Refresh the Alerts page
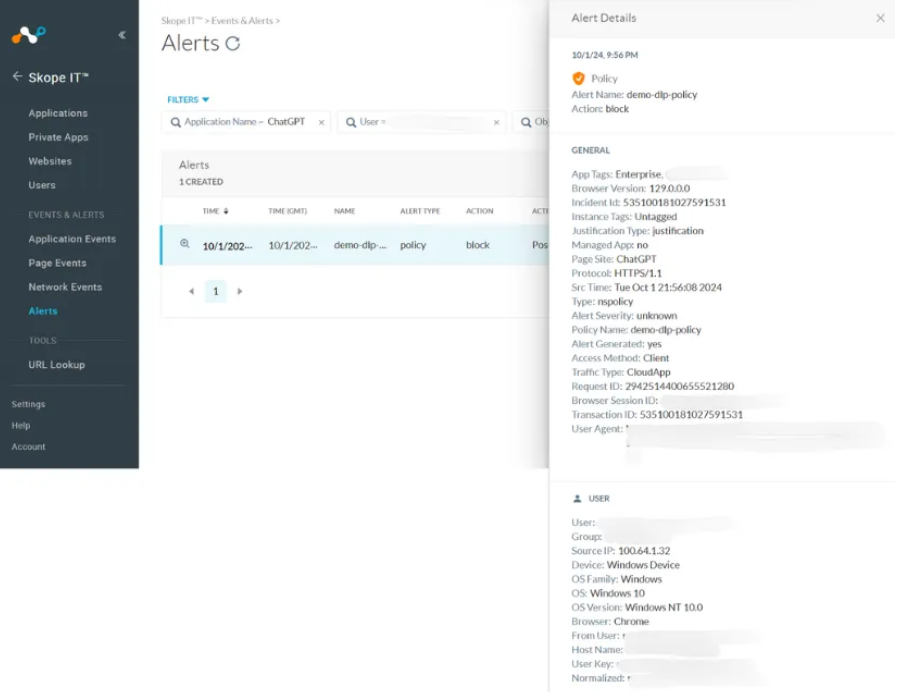The image size is (920, 692). [233, 44]
